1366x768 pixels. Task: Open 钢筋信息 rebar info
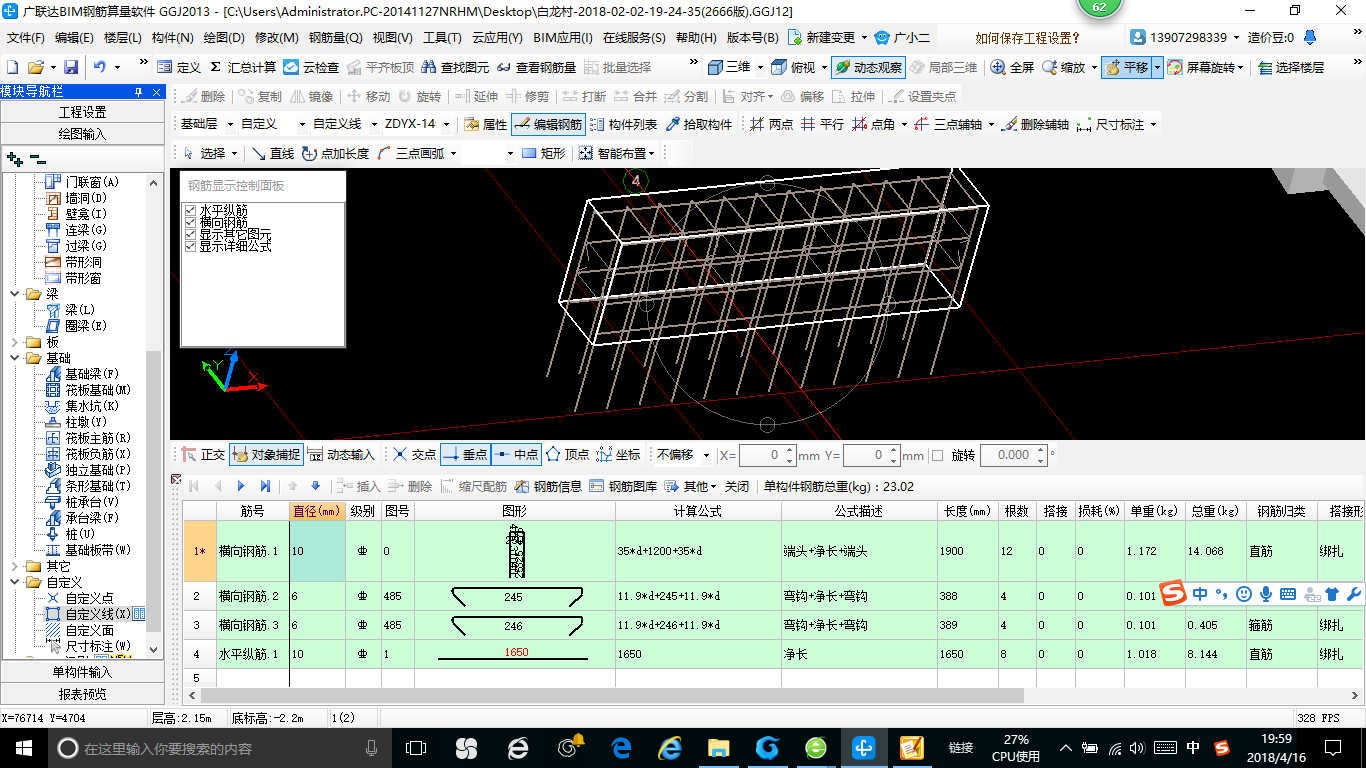549,486
